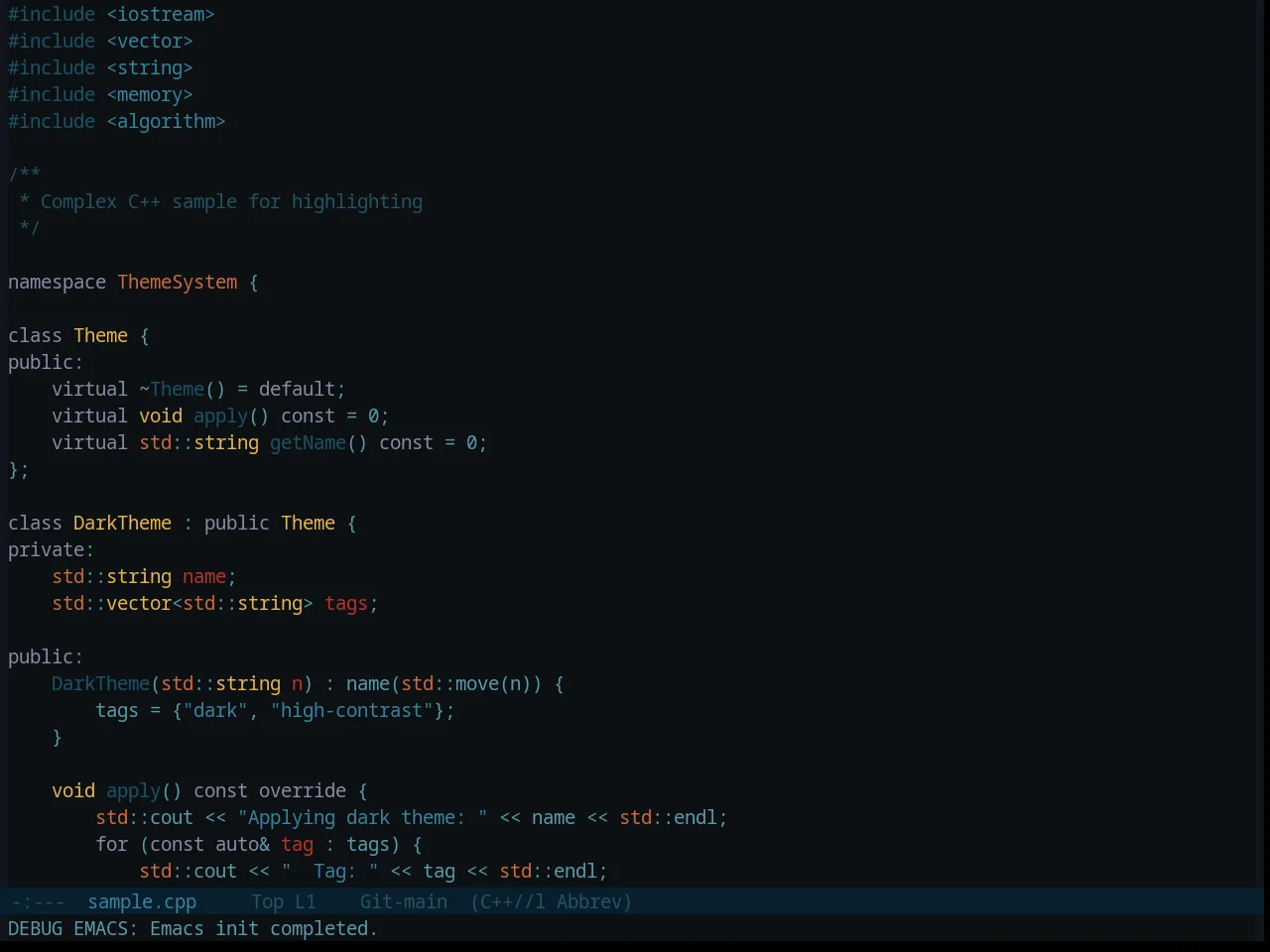Click the 'name' member variable declaration
Image resolution: width=1270 pixels, height=952 pixels.
coord(204,576)
